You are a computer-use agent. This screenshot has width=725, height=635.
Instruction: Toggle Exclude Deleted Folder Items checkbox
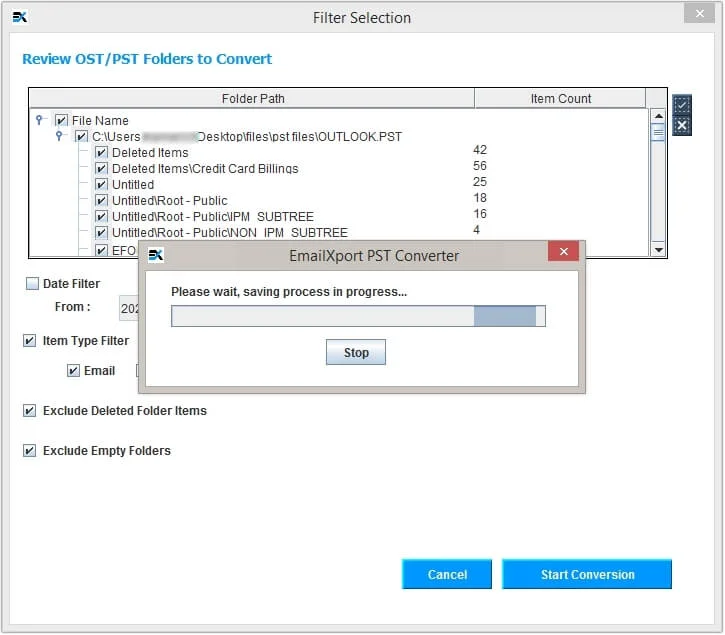pos(30,411)
